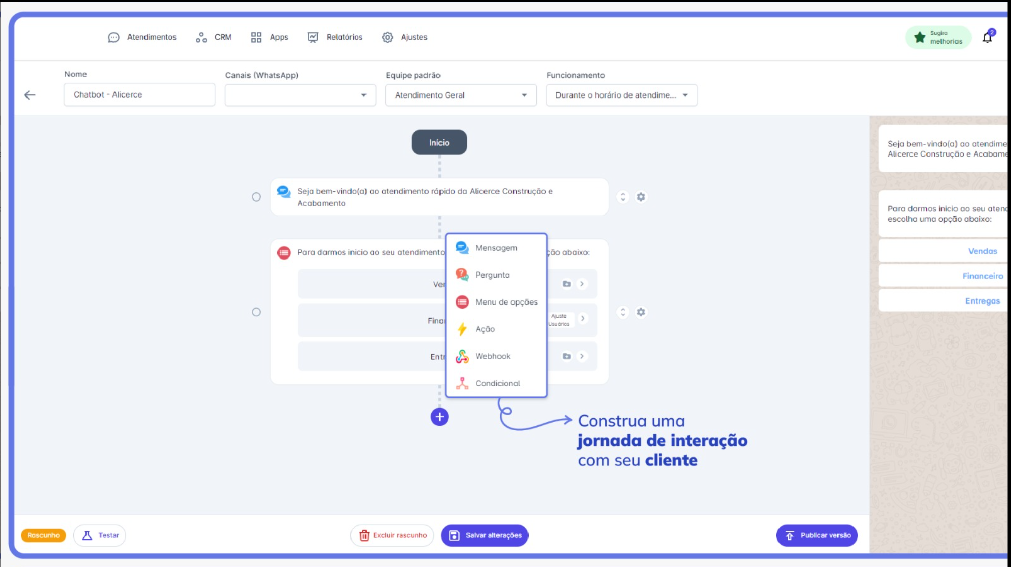
Task: Click the welcome text in preview panel
Action: [947, 149]
